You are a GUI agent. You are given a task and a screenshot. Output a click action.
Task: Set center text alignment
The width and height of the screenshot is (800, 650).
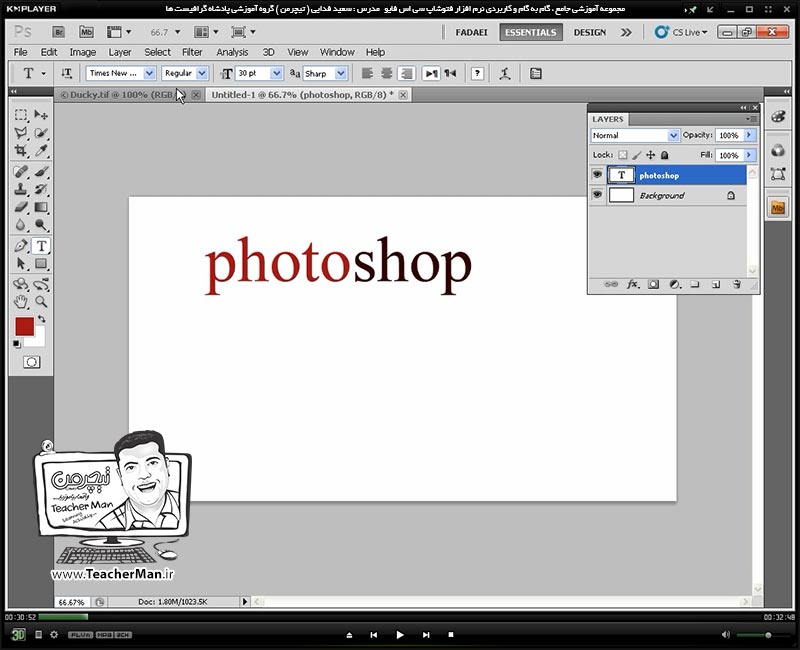click(387, 73)
